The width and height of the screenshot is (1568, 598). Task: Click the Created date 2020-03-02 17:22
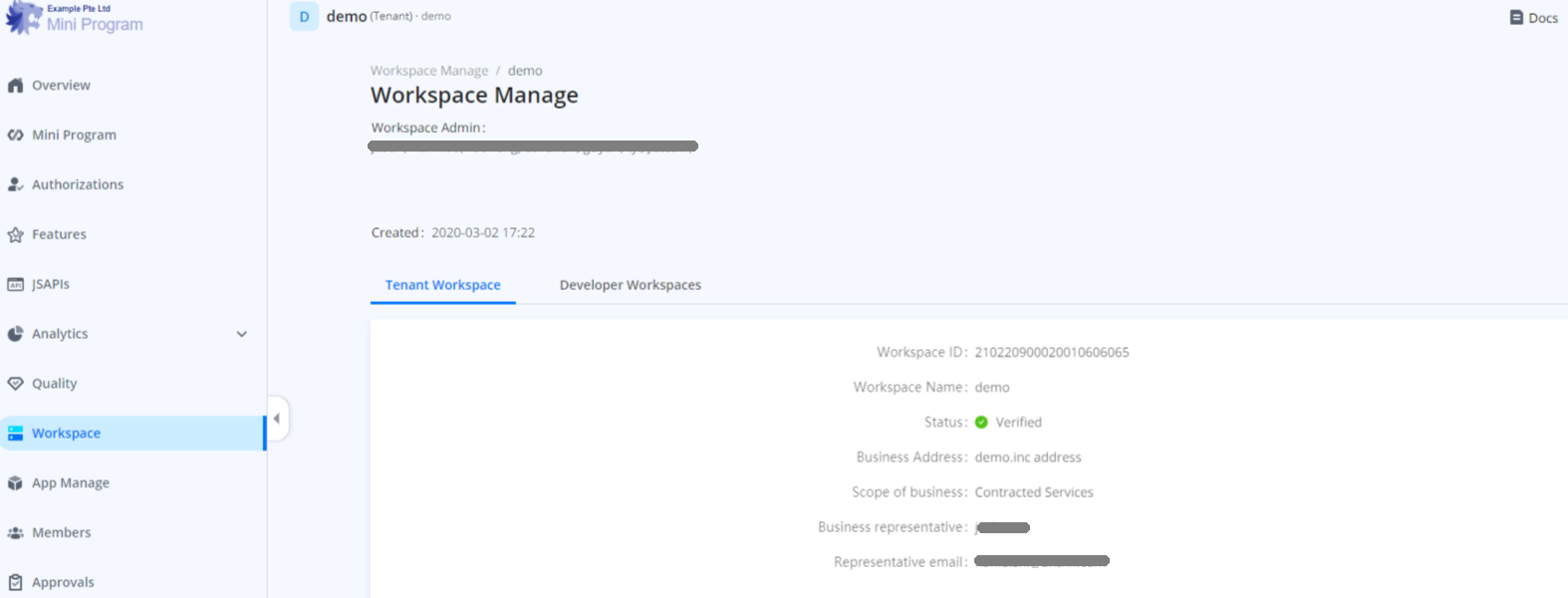pos(483,232)
